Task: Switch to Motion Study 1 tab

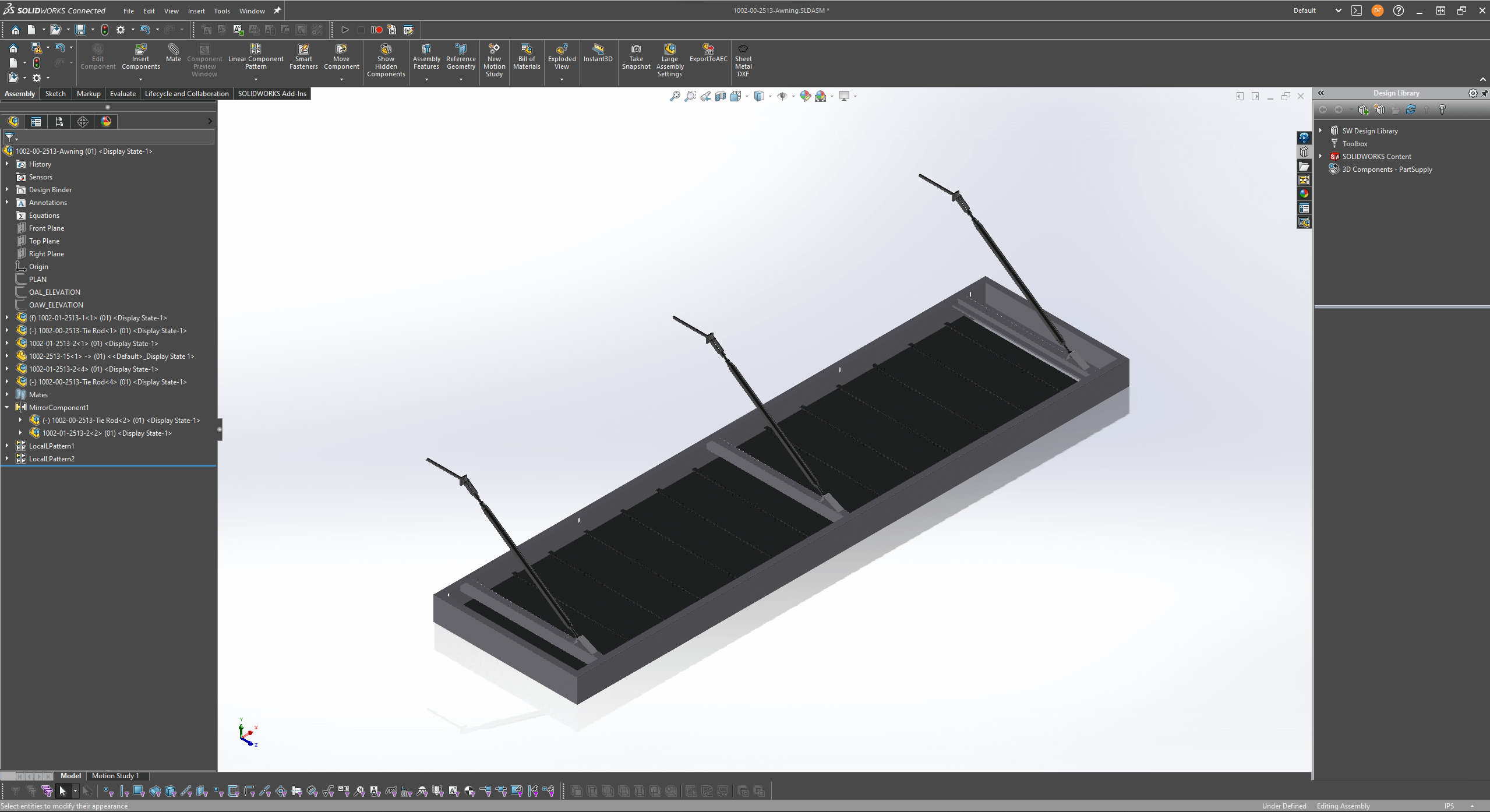Action: [115, 776]
